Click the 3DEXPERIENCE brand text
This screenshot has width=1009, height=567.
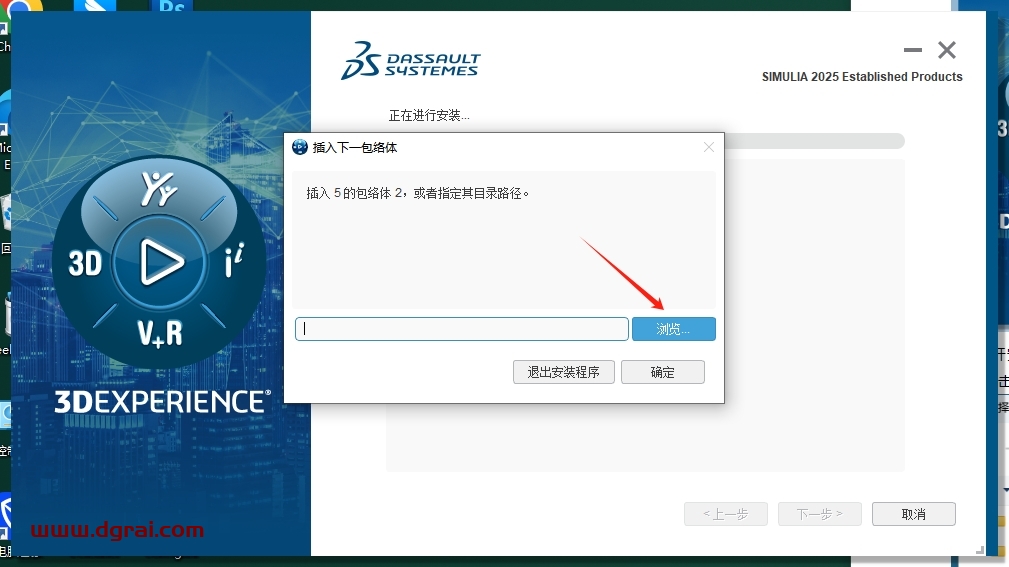[162, 402]
